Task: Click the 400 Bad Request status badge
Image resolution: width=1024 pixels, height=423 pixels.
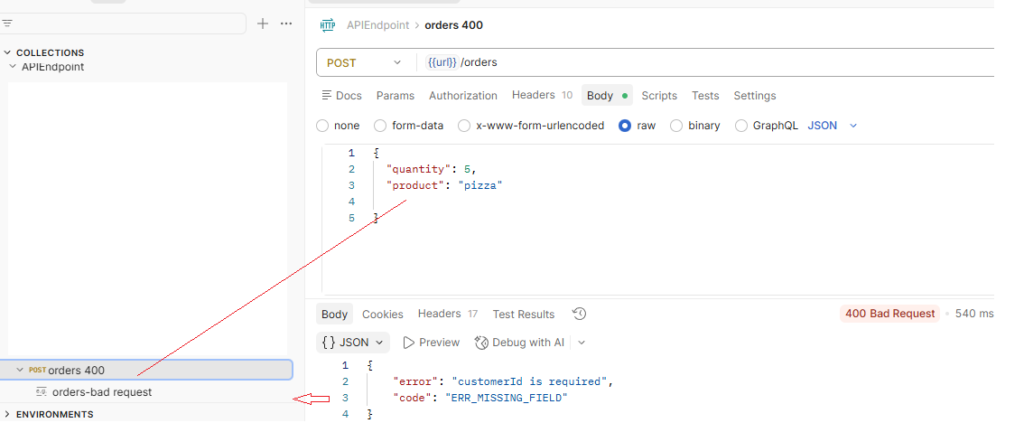Action: pyautogui.click(x=889, y=313)
